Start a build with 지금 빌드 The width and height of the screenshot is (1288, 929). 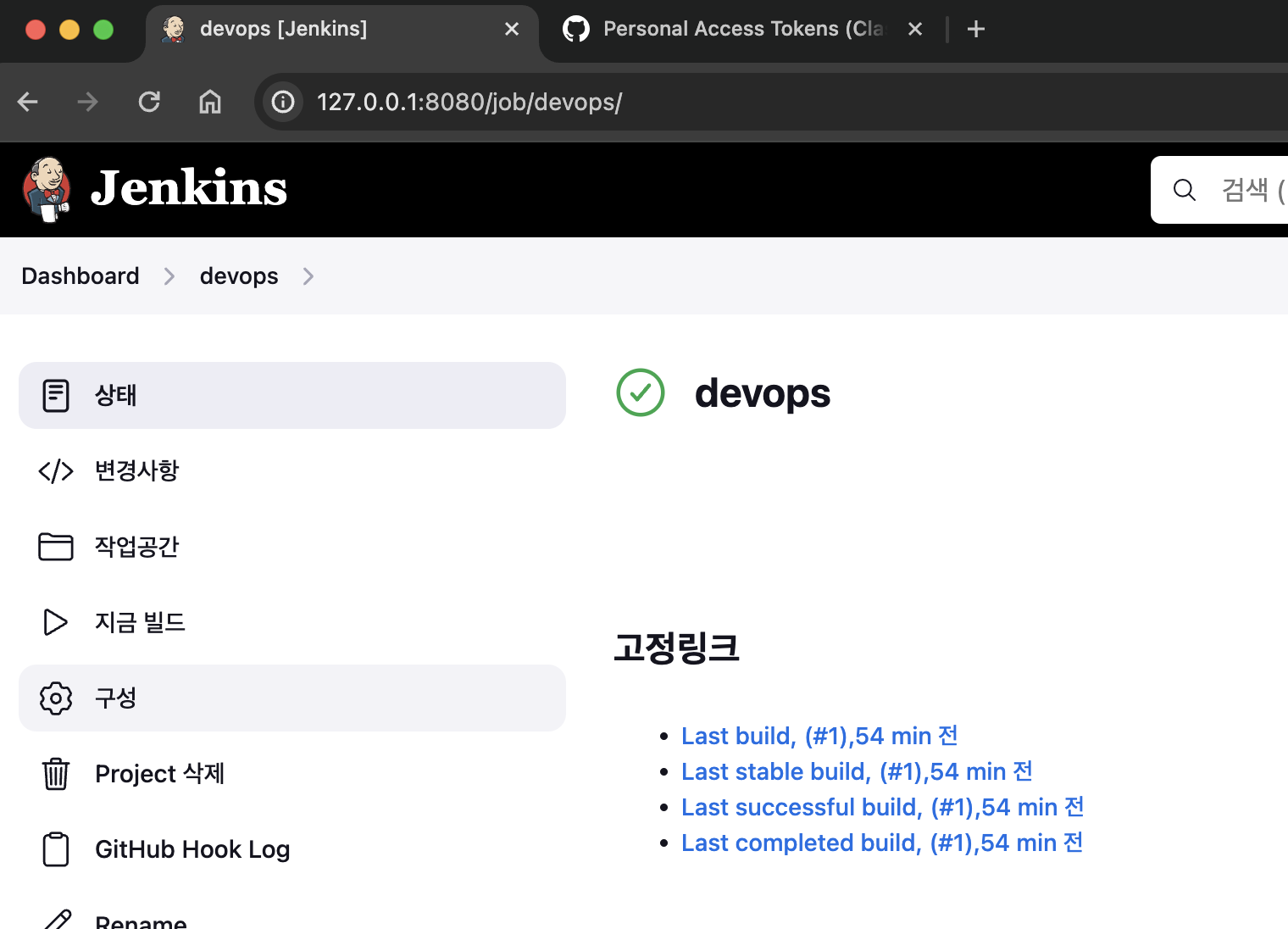tap(292, 622)
